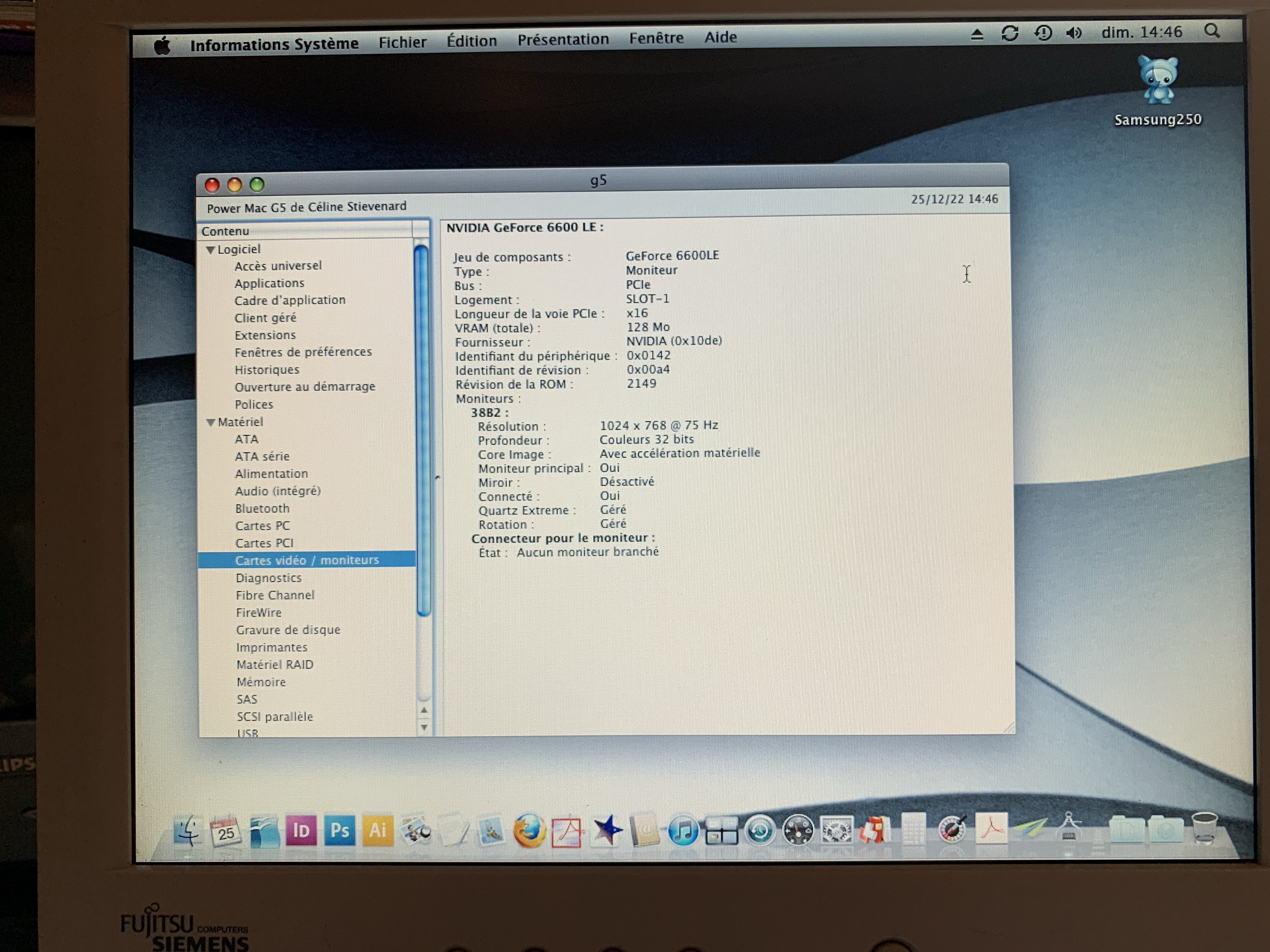Open the Édition menu
The image size is (1270, 952).
click(472, 41)
